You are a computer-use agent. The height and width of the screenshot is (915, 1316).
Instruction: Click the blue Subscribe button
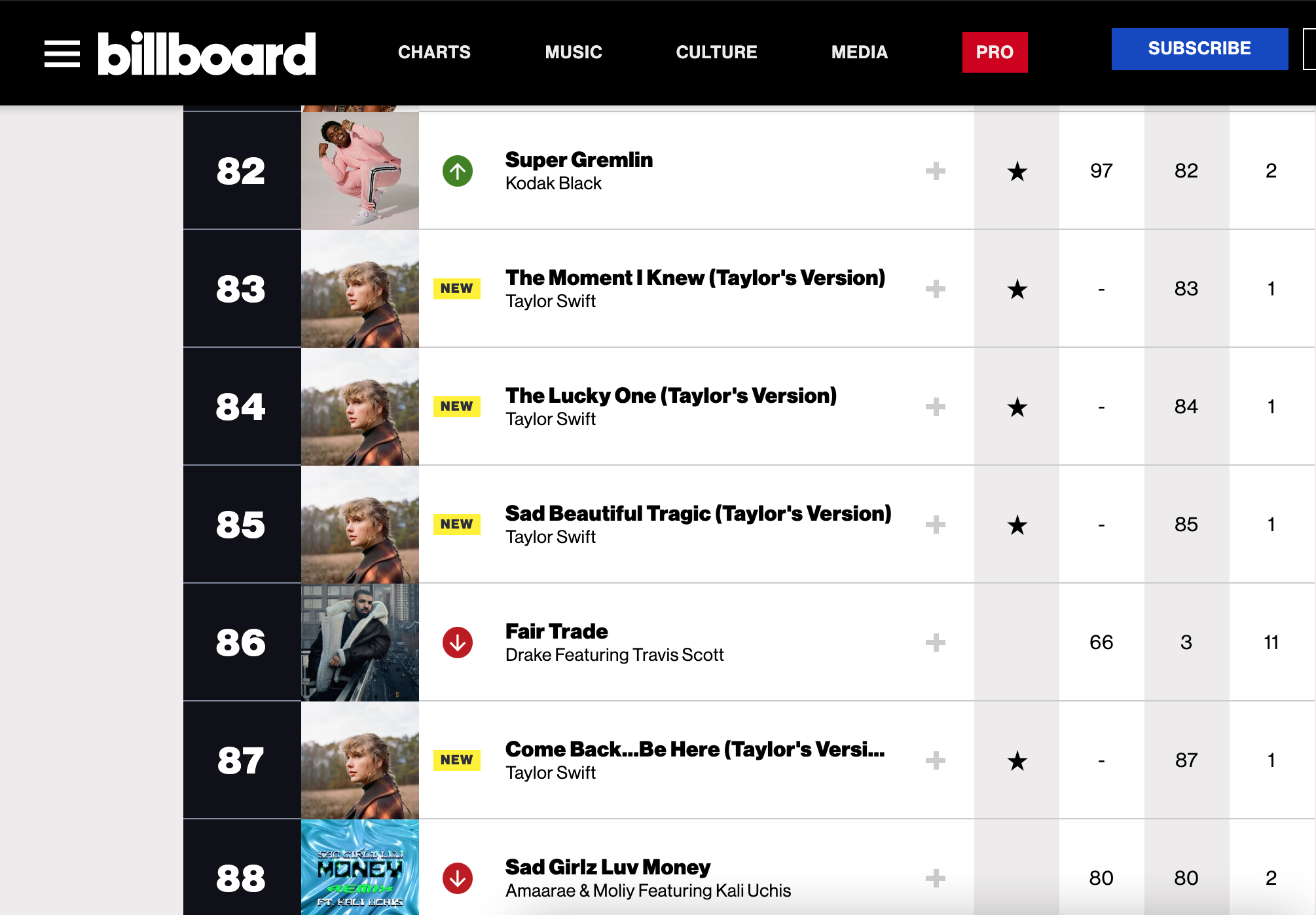(x=1200, y=48)
